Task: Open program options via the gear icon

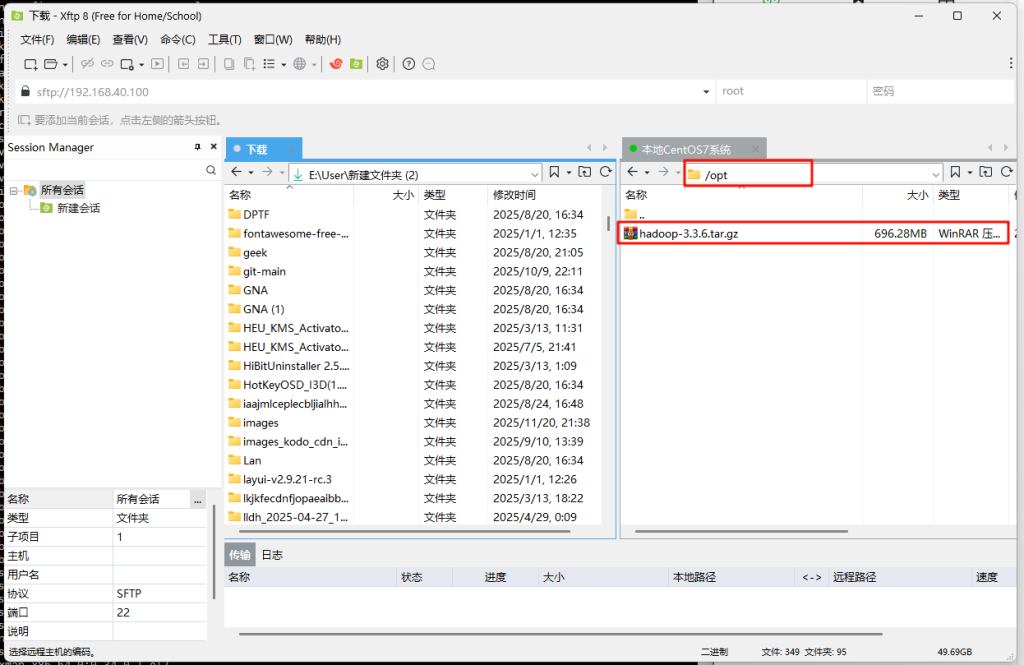Action: (x=382, y=64)
